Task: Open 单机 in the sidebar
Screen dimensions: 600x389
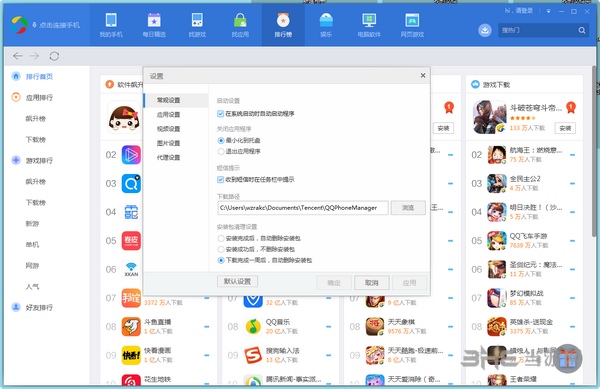Action: (32, 244)
